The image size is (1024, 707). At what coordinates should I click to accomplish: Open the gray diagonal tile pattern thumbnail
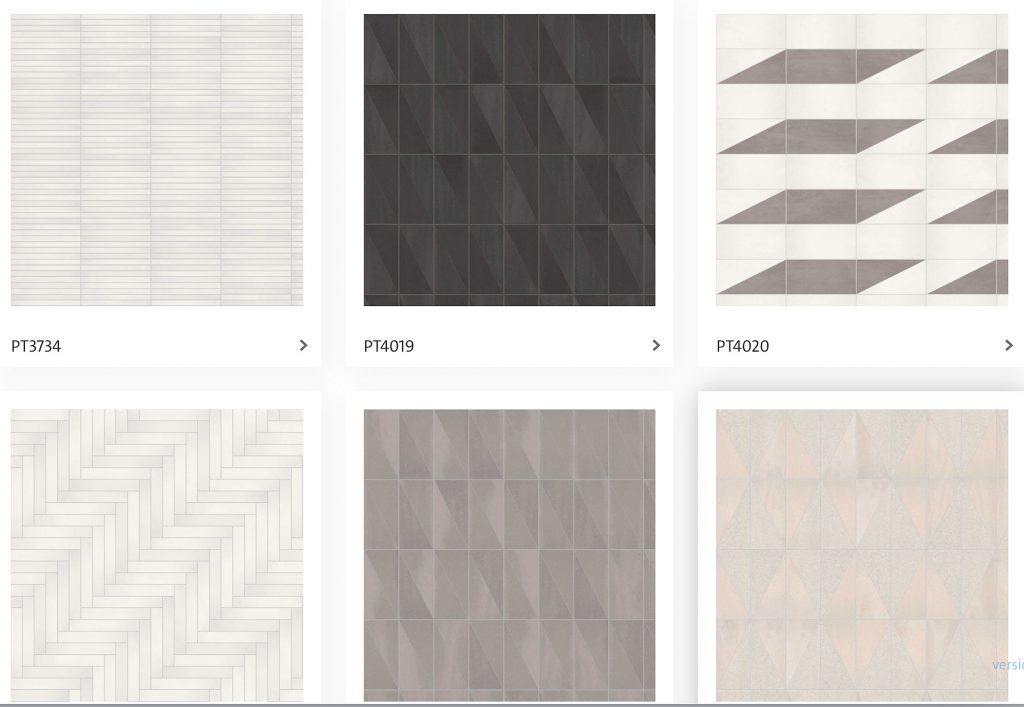tap(509, 556)
